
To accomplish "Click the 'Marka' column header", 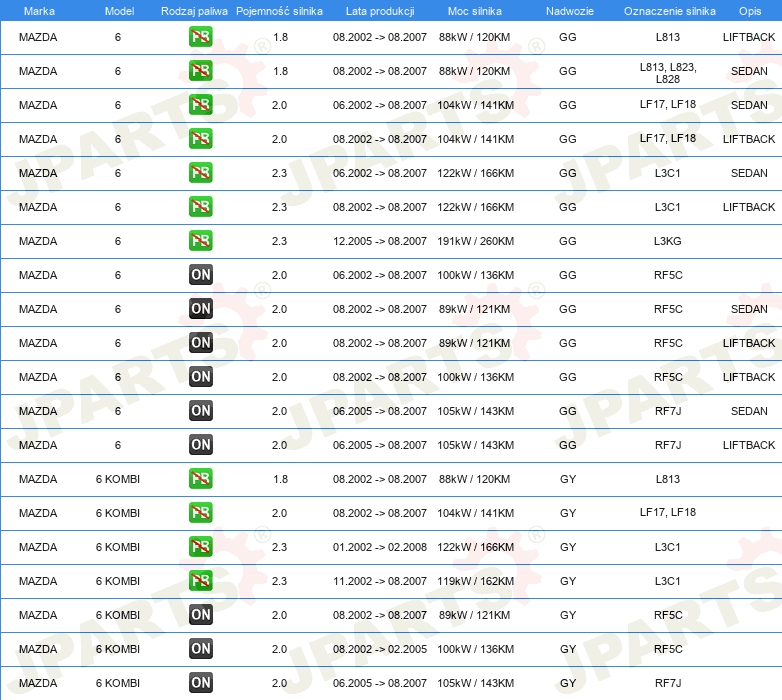I will 38,11.
